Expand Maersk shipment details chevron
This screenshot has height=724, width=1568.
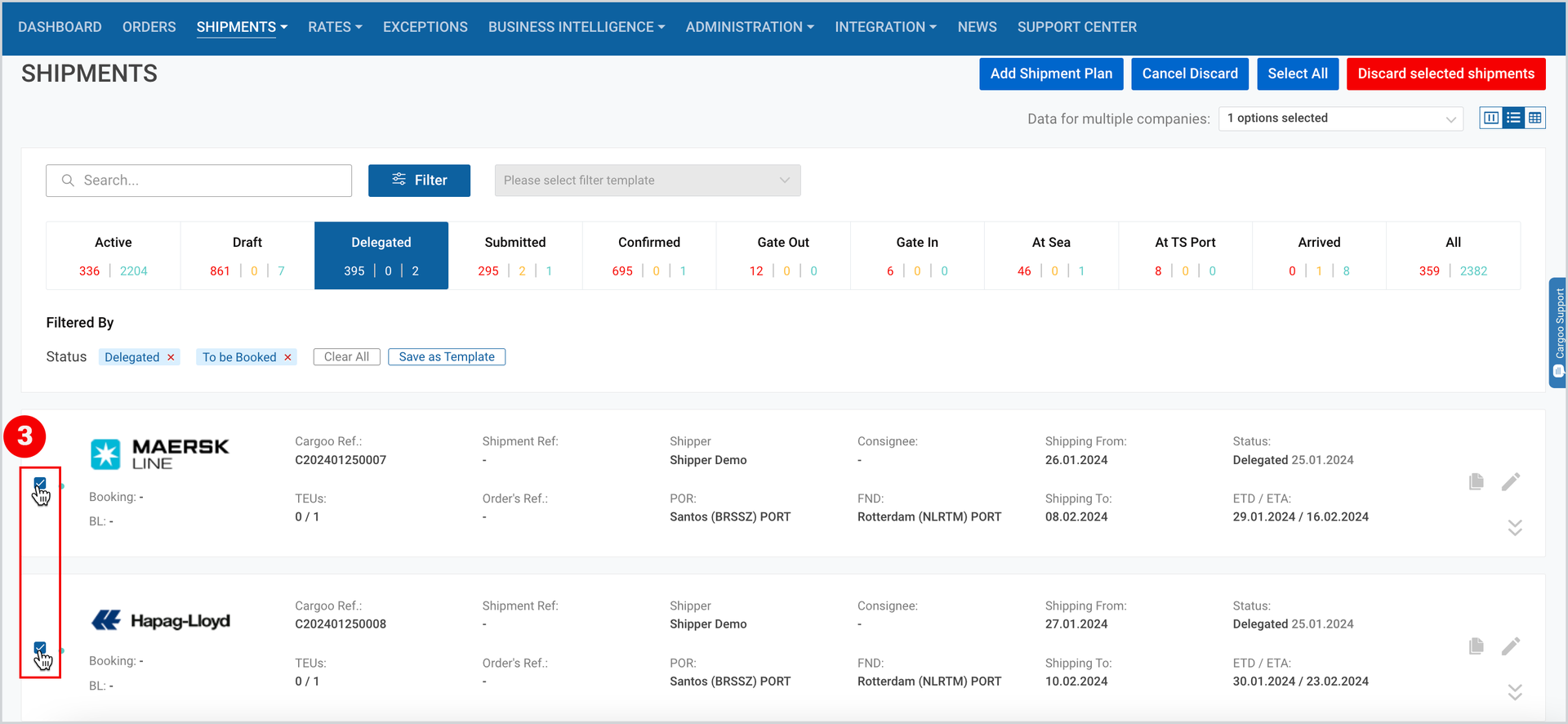pos(1515,528)
